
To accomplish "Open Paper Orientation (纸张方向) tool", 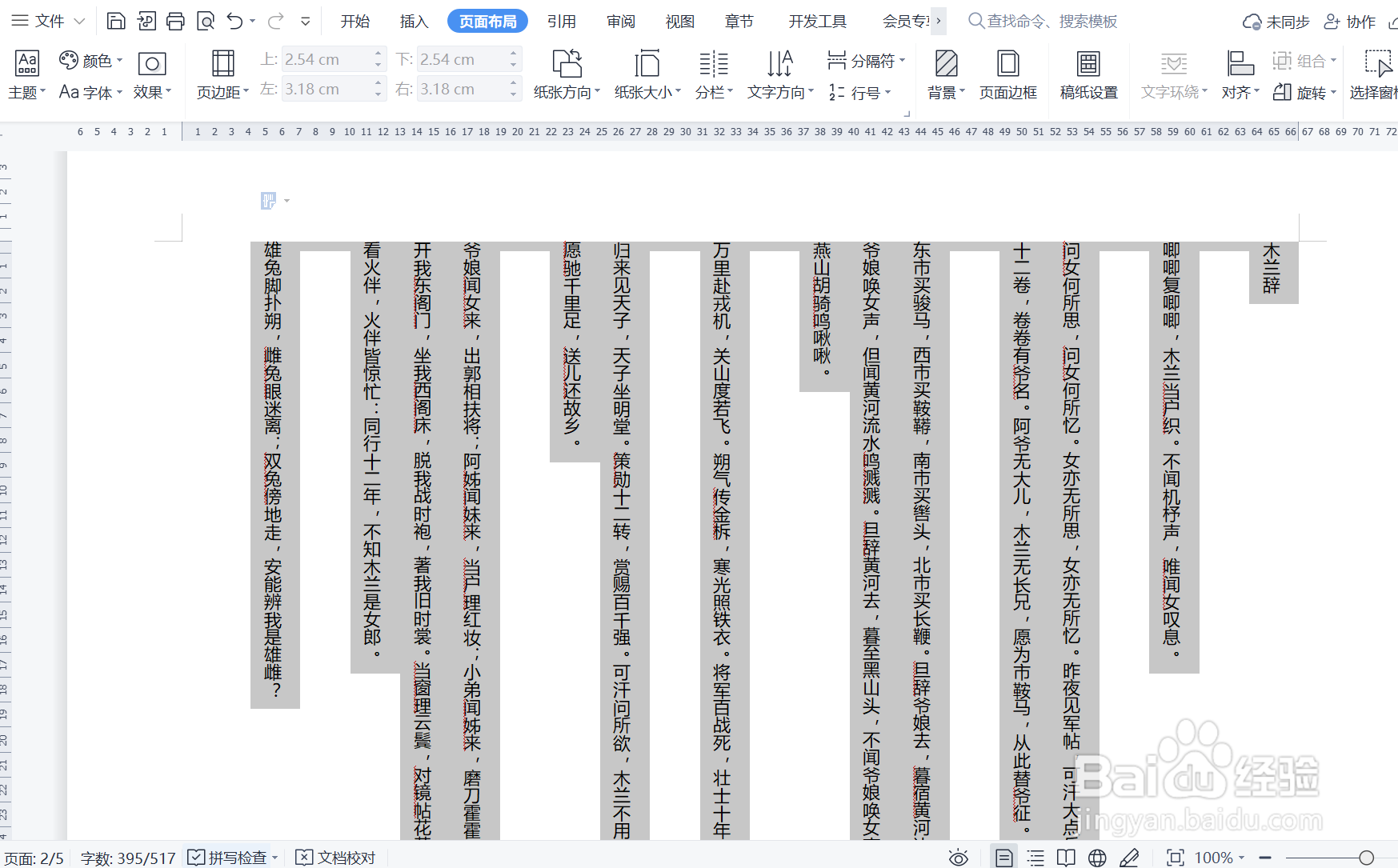I will [x=567, y=74].
